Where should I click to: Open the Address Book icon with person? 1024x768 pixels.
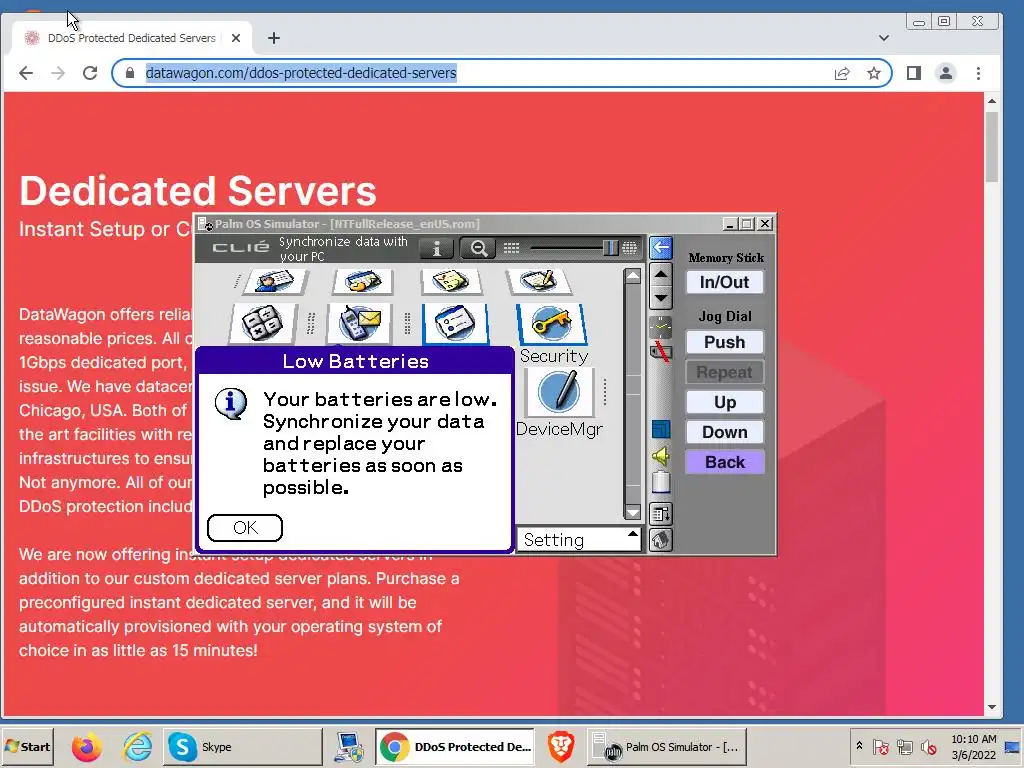(274, 281)
